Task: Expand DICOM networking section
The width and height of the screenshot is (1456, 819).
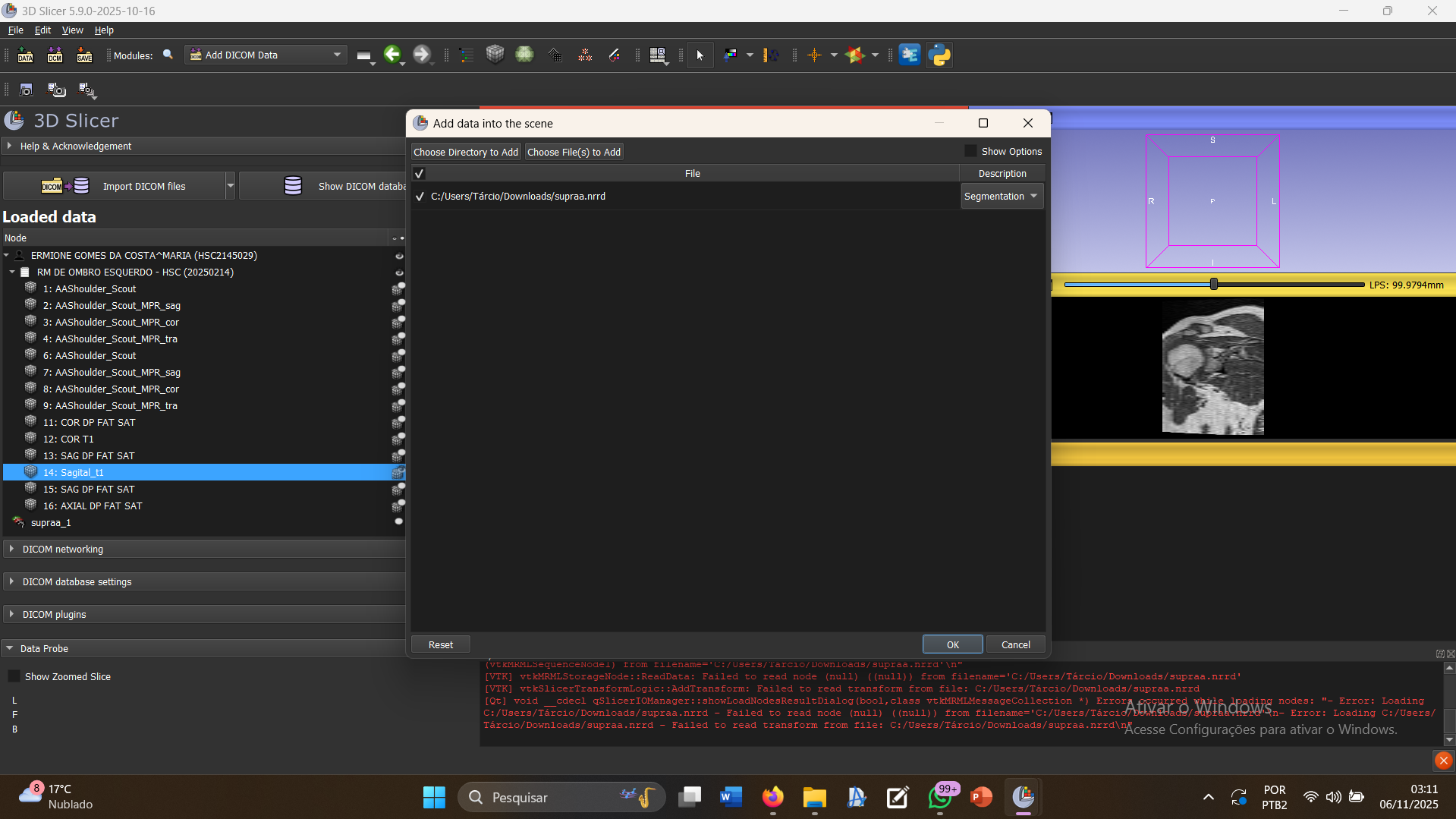Action: [203, 549]
